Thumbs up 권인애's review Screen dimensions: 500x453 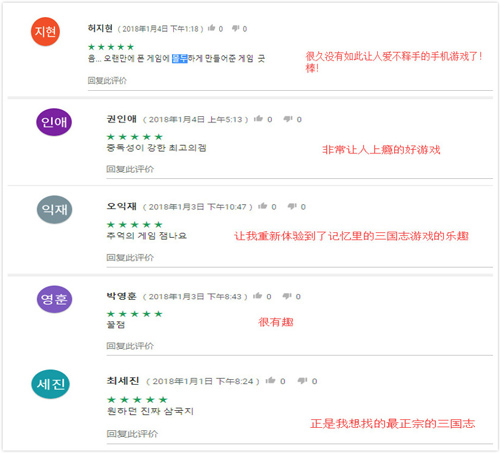pos(258,119)
